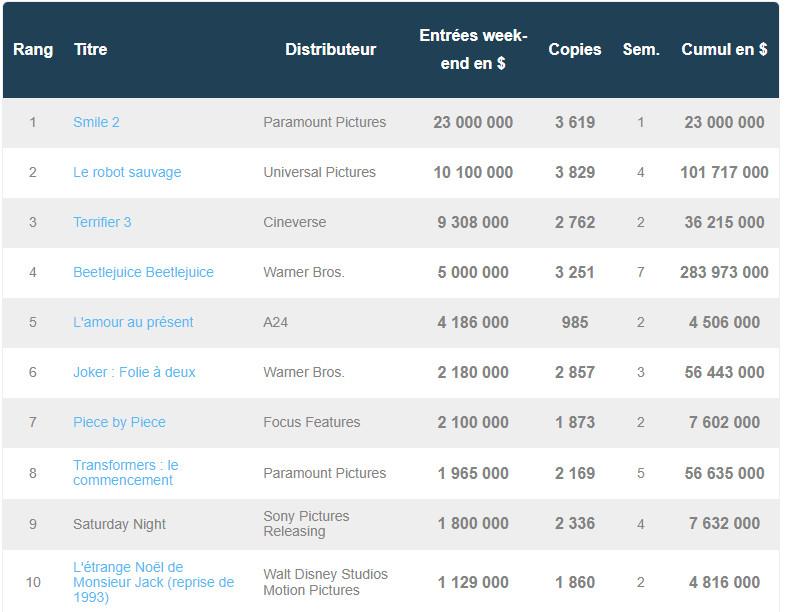Click the 23 000 000 weekend entries cell
Viewport: 786px width, 612px height.
473,122
